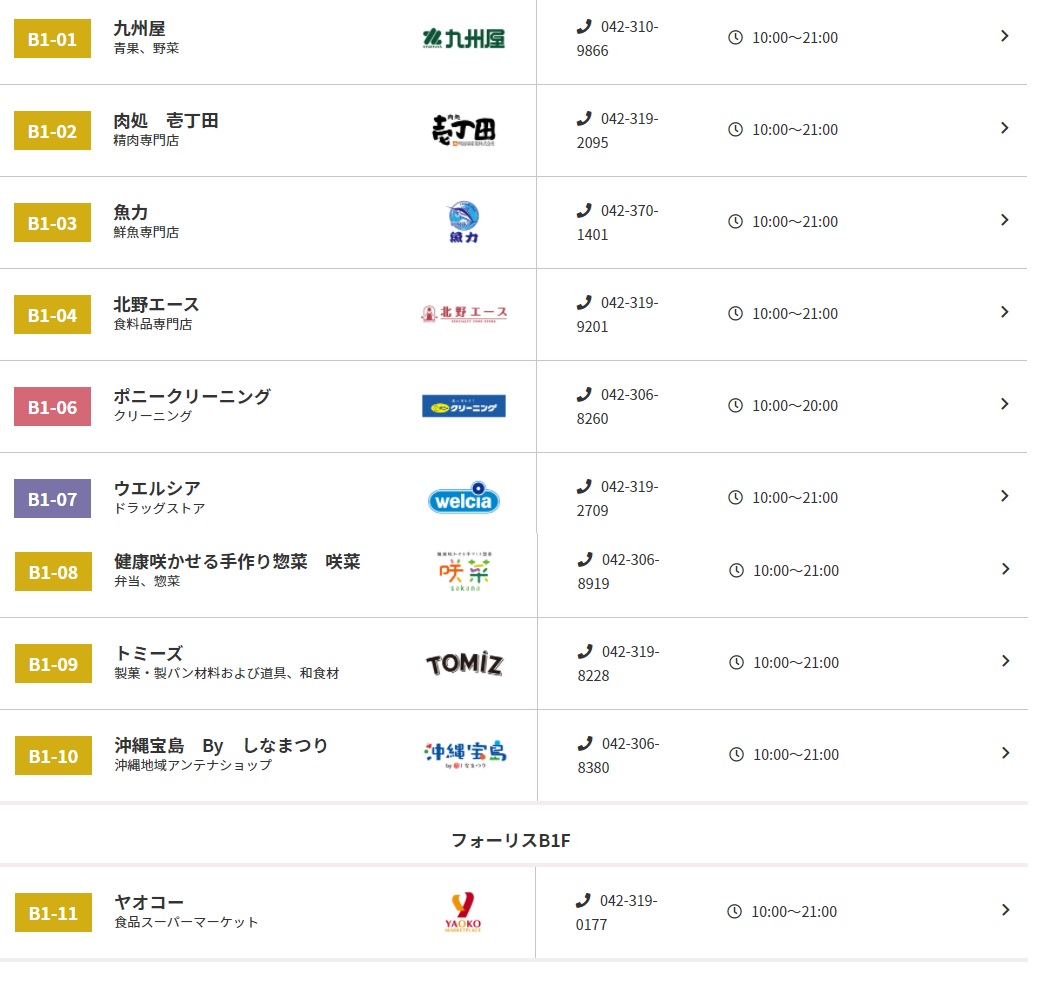Open the ウエルシア shop link
This screenshot has width=1060, height=988.
coord(157,488)
